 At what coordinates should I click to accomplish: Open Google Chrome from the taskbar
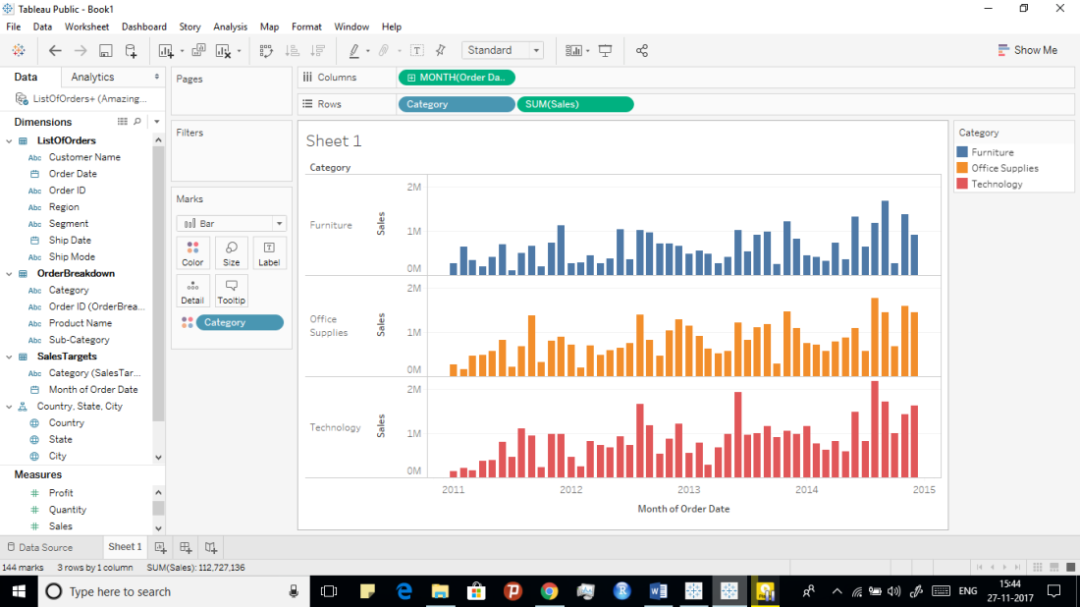(x=549, y=592)
